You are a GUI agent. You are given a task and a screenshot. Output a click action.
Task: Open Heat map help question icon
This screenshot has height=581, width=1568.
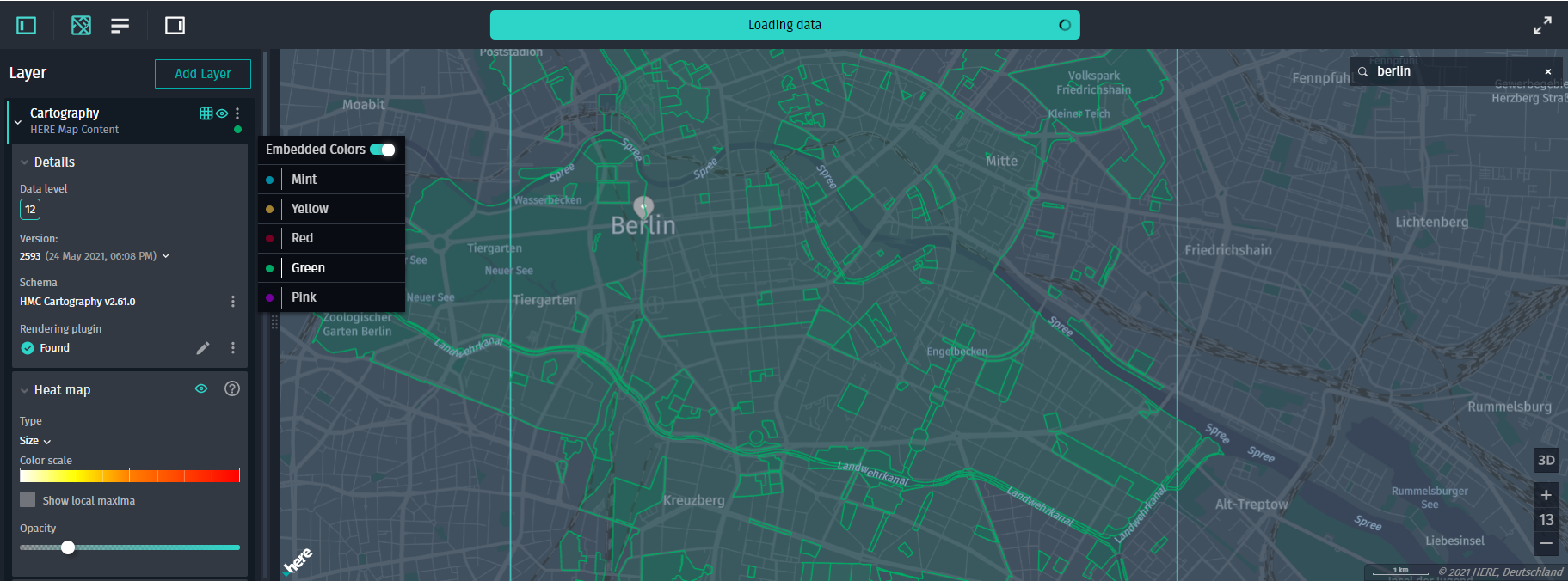click(232, 388)
